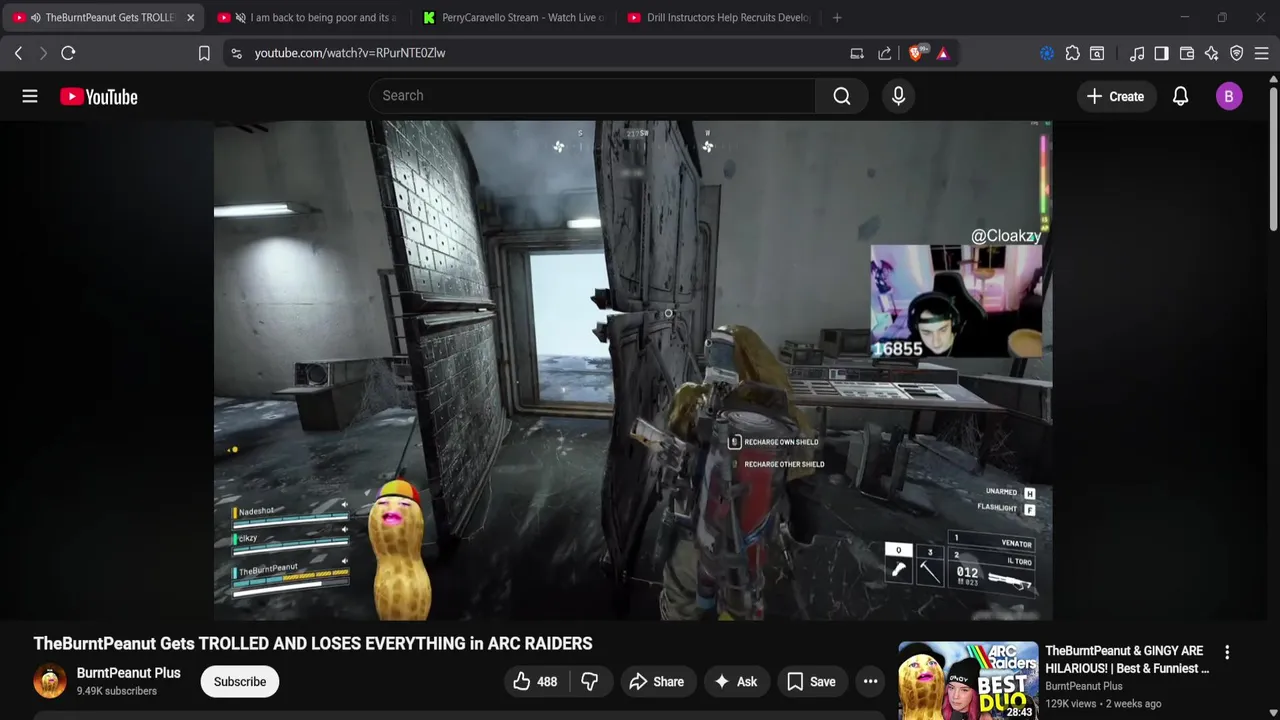
Task: Install page as app icon
Action: (857, 53)
